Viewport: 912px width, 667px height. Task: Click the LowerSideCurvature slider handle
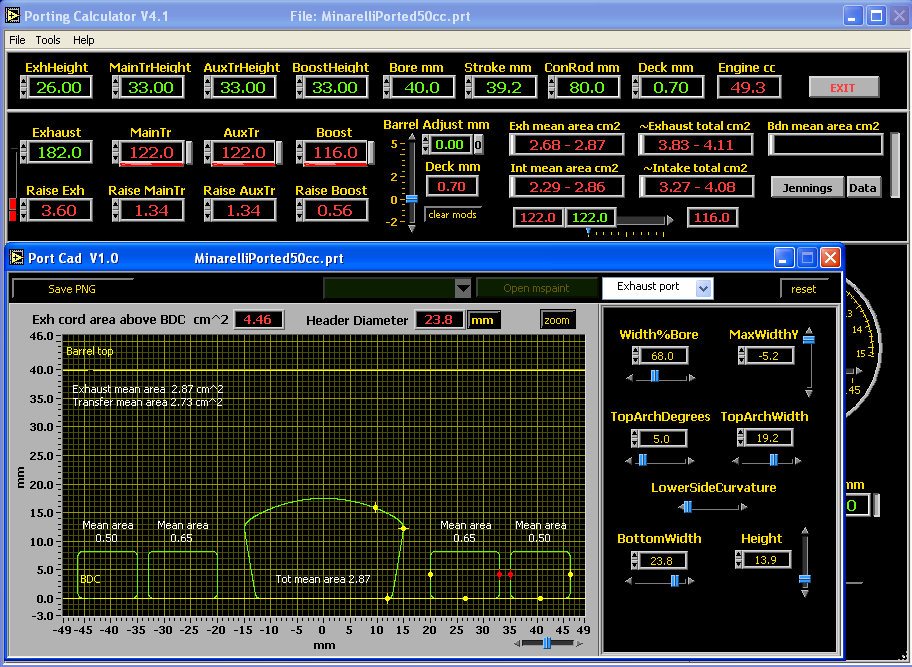tap(687, 507)
